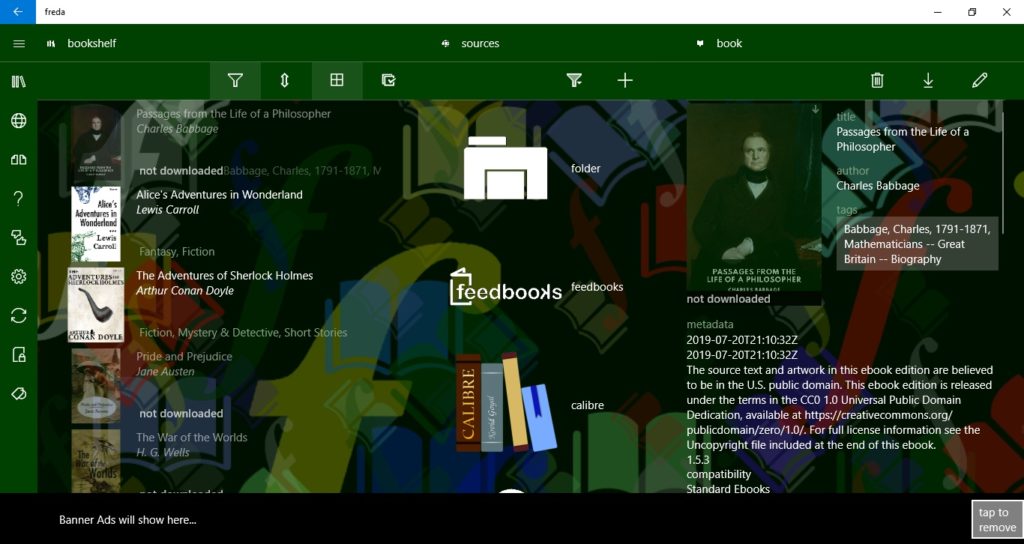Open the calibre source books icon
1024x544 pixels.
(x=505, y=403)
